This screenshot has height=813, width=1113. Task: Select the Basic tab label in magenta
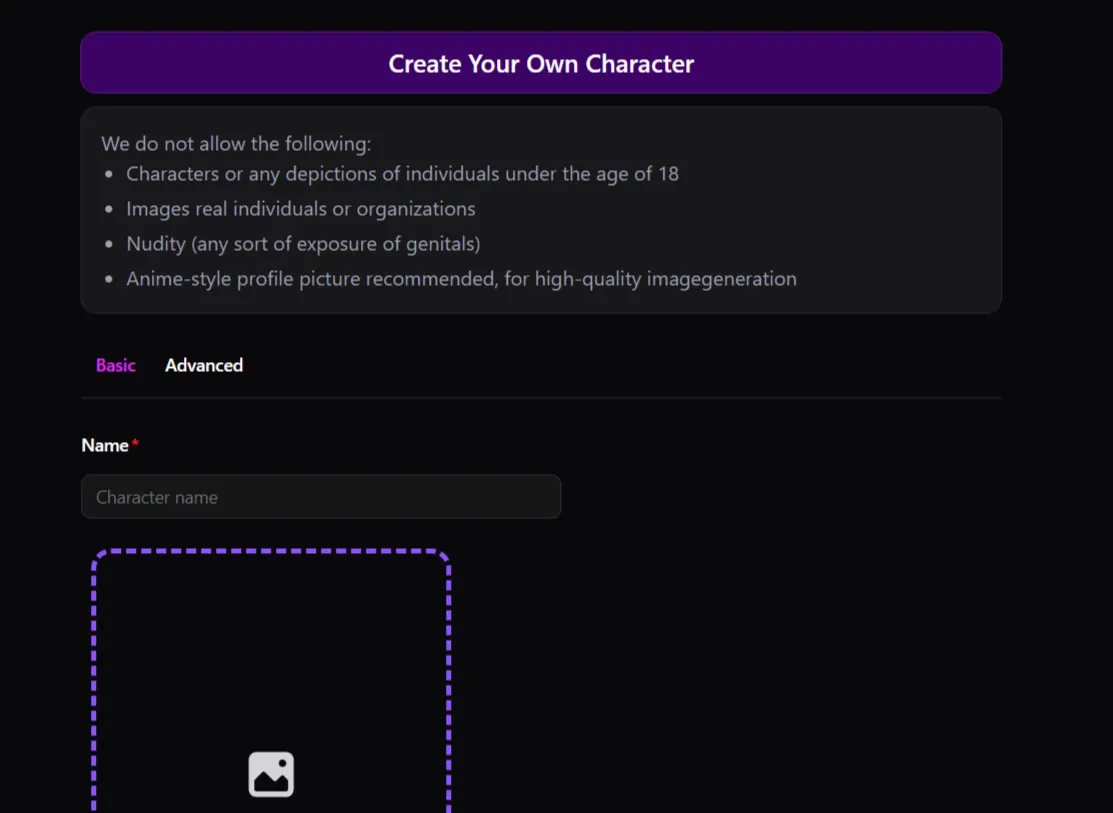coord(116,365)
